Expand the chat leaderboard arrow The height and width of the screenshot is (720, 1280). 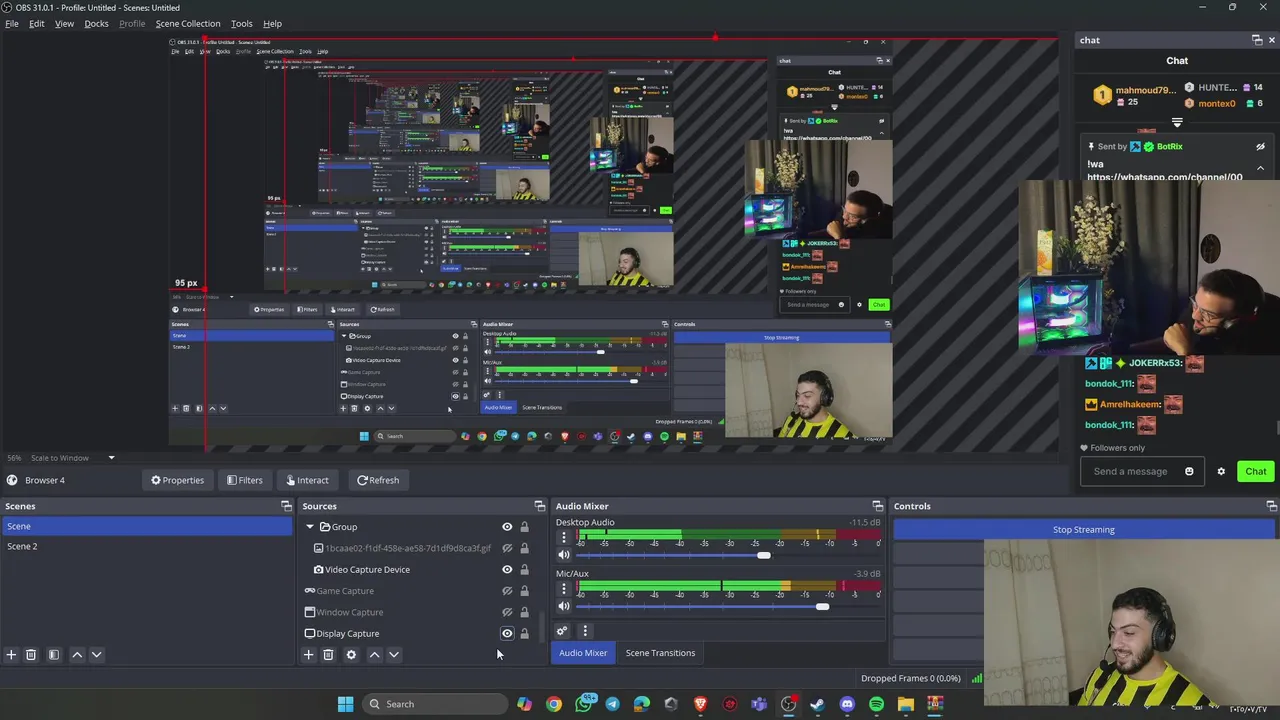[1177, 122]
